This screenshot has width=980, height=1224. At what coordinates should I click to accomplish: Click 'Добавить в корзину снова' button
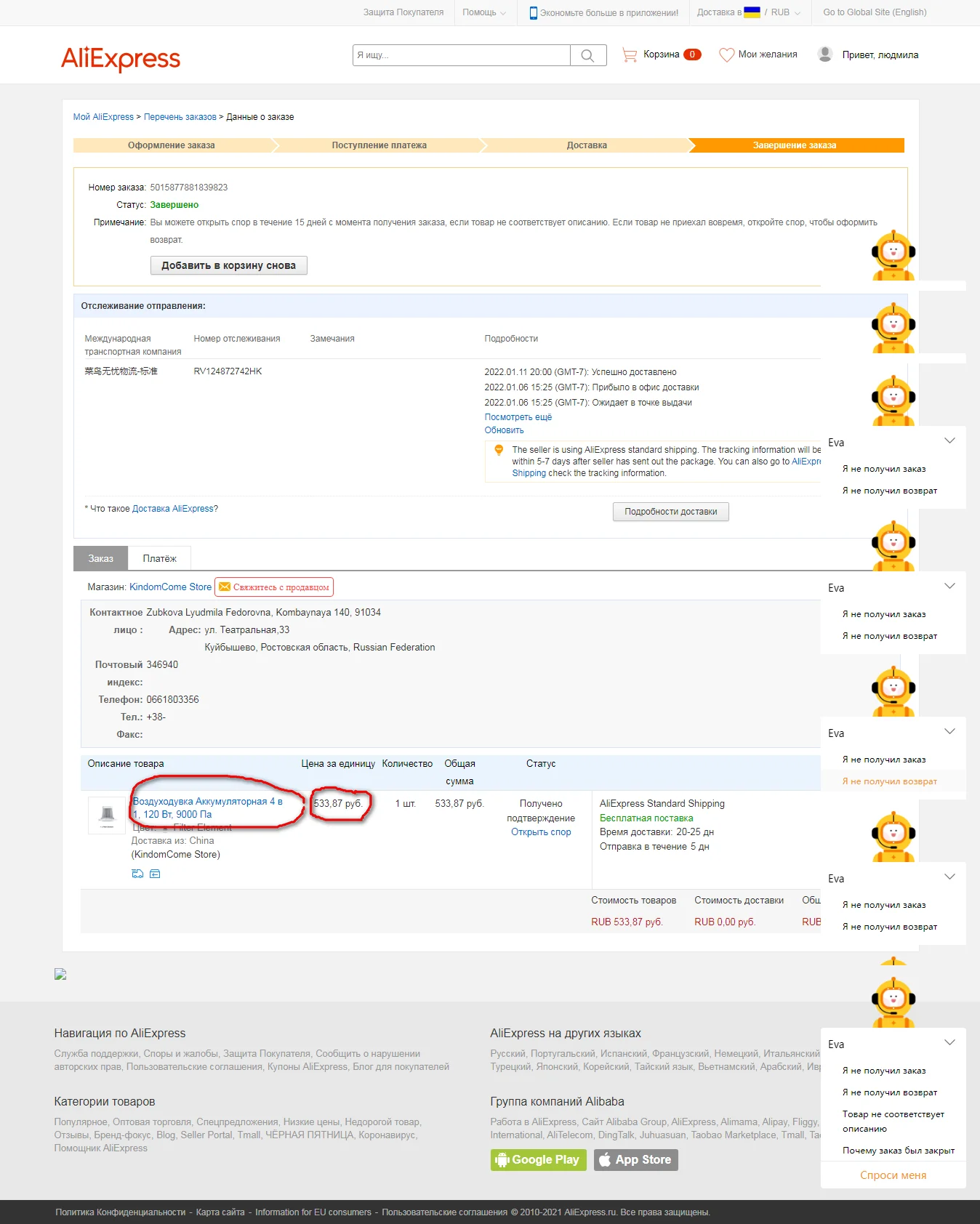point(229,265)
